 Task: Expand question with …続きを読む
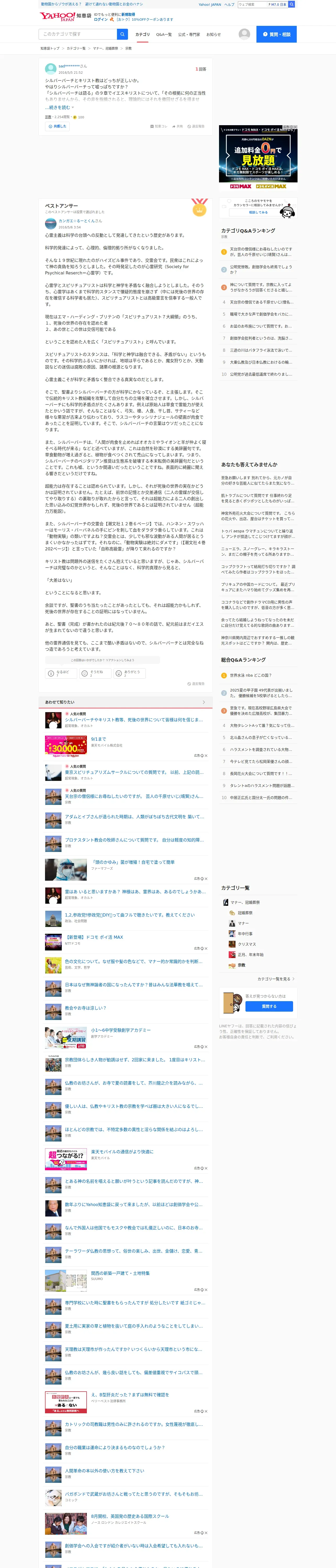coord(59,107)
